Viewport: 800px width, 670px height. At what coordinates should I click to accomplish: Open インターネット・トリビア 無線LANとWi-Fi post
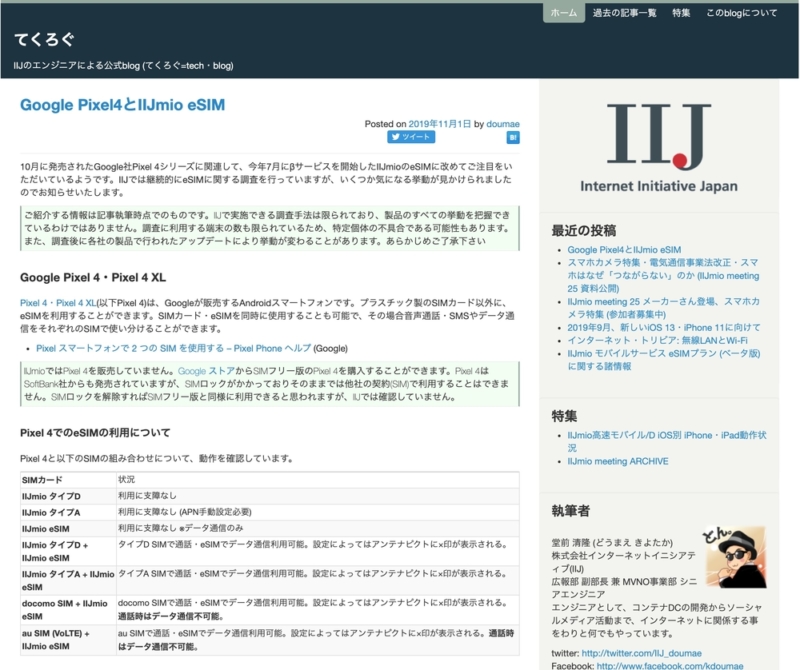pyautogui.click(x=657, y=340)
